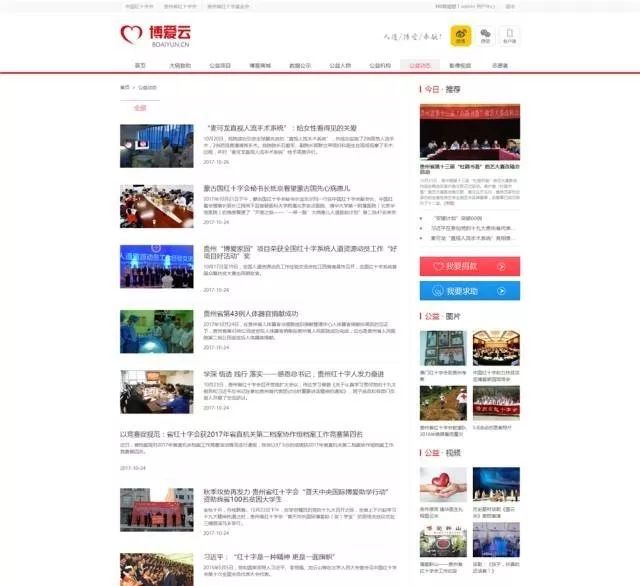This screenshot has width=640, height=586.
Task: Click the 博爱云 heart logo
Action: tap(130, 36)
